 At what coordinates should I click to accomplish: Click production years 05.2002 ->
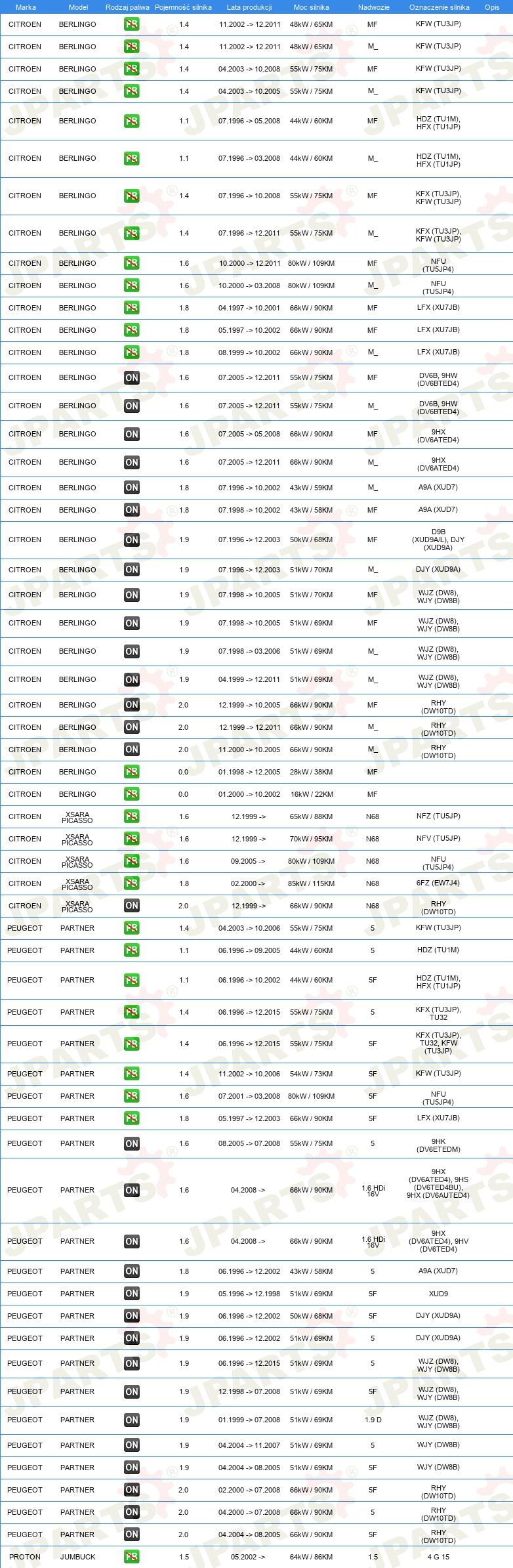248,1556
